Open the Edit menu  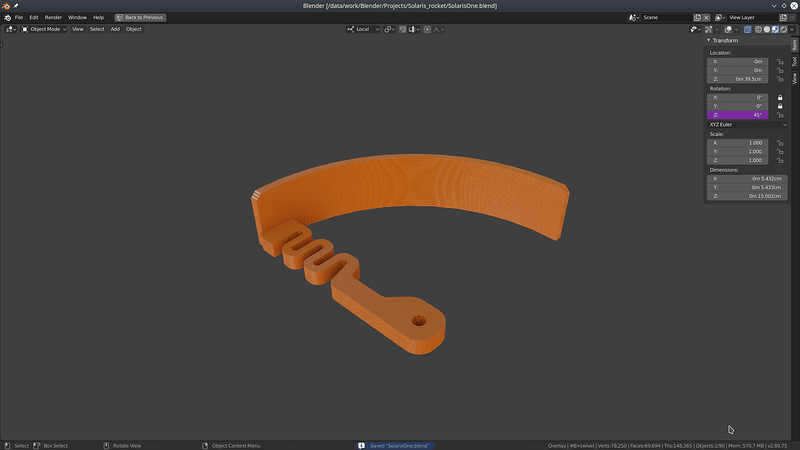(34, 17)
